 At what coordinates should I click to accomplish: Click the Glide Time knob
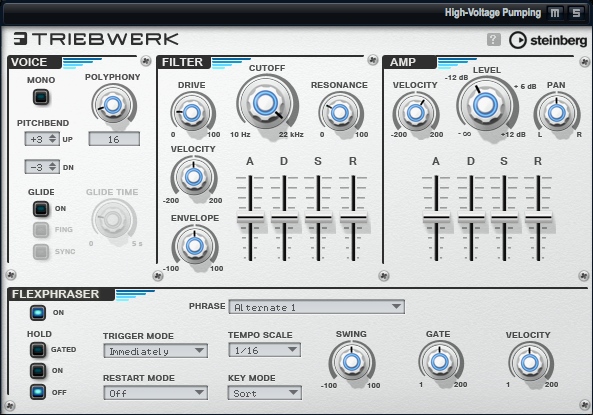[x=112, y=219]
